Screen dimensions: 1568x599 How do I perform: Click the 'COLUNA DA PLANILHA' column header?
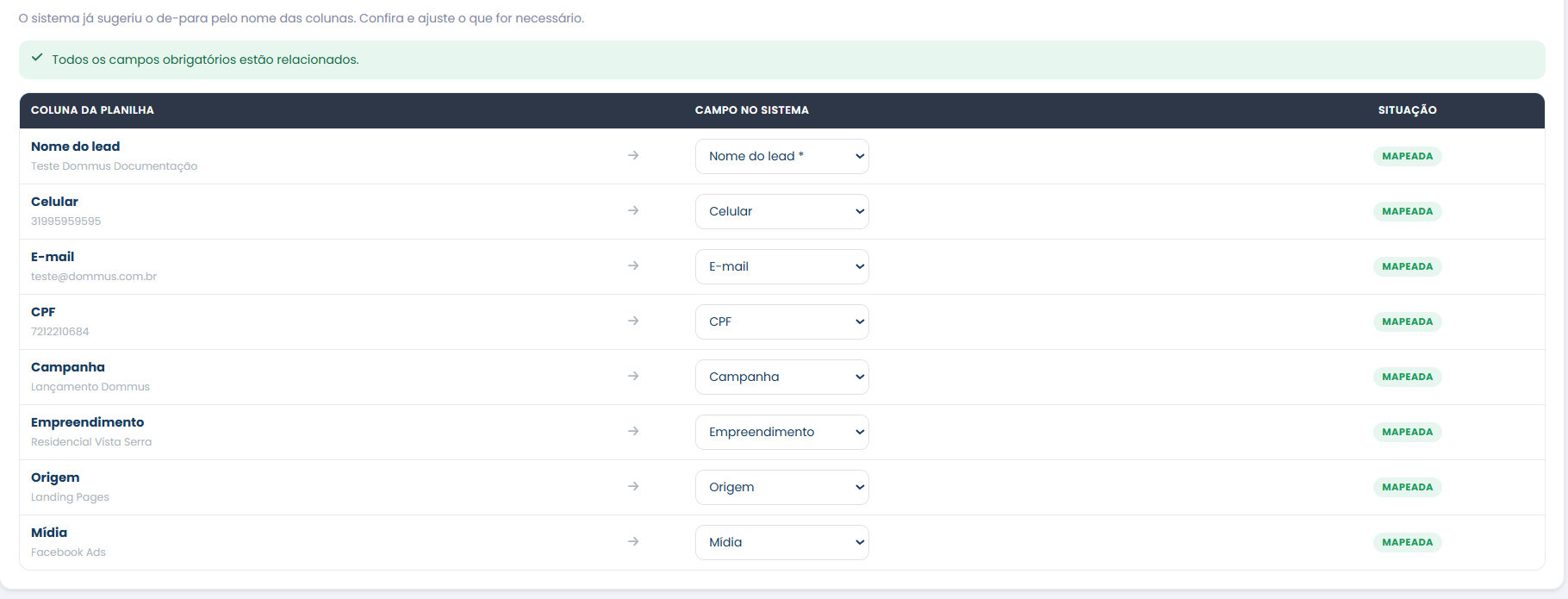tap(92, 110)
